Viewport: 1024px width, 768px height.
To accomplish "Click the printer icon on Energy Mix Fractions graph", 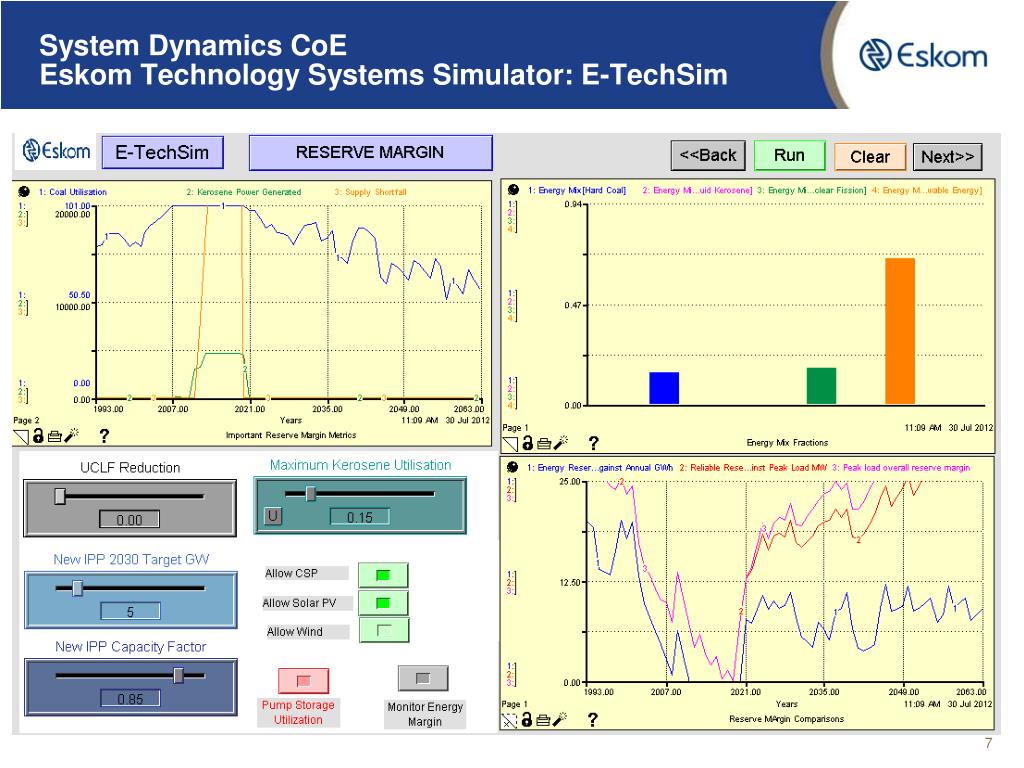I will coord(544,444).
